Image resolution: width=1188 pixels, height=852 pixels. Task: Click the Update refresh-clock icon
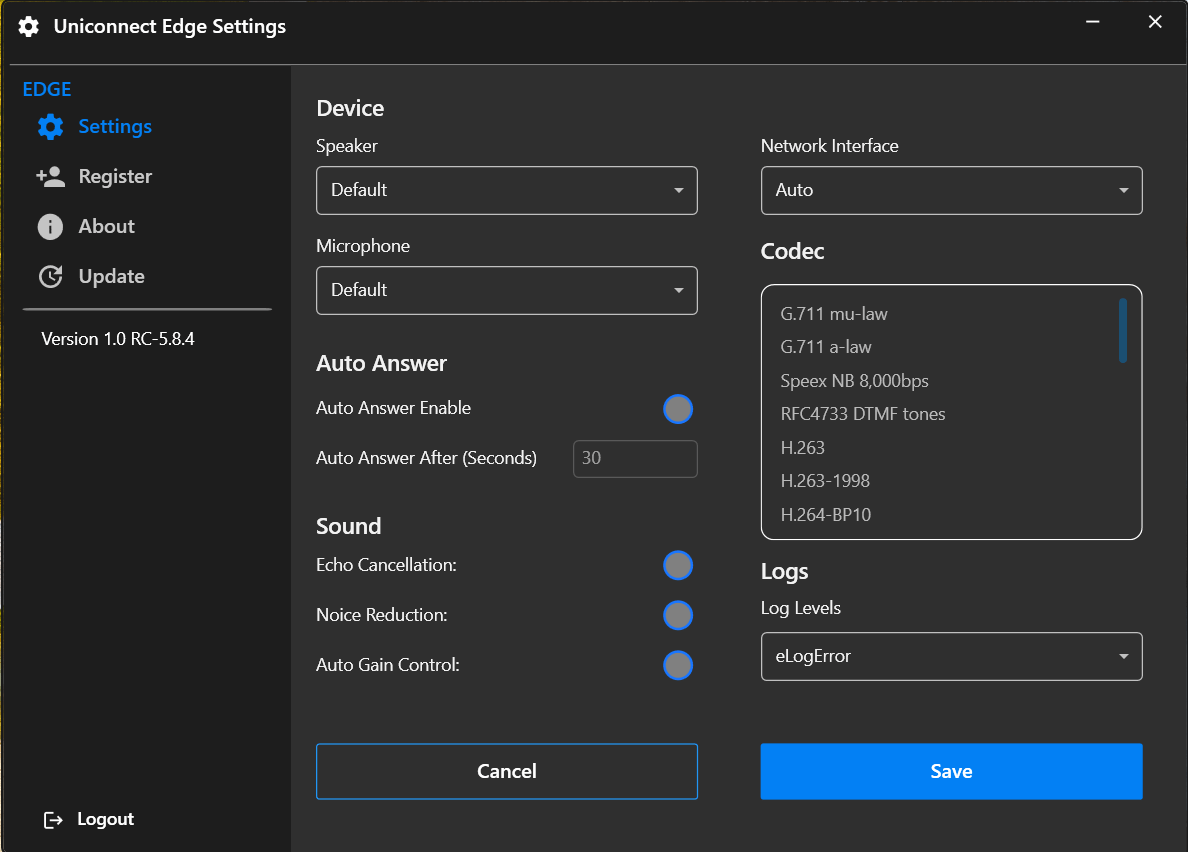coord(51,277)
